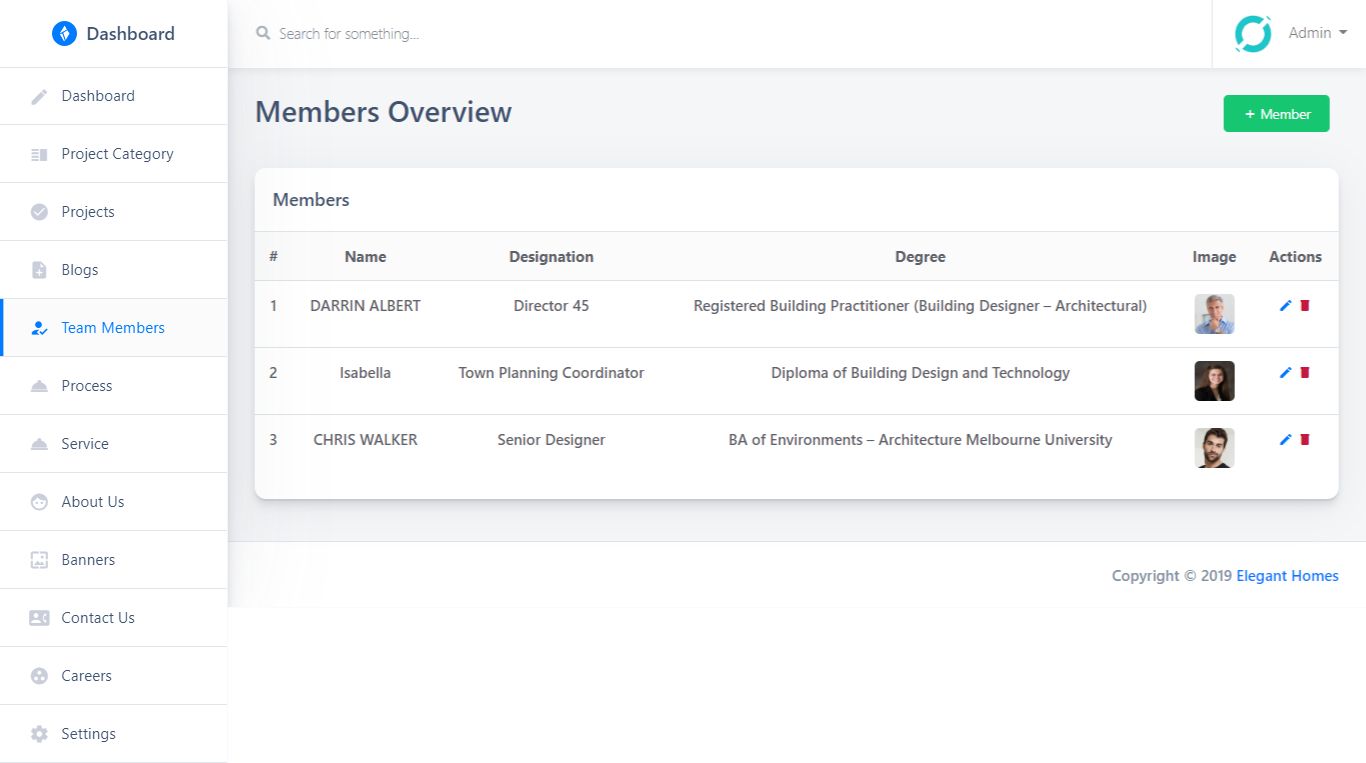Viewport: 1366px width, 763px height.
Task: Open Project Category in sidebar
Action: (x=117, y=154)
